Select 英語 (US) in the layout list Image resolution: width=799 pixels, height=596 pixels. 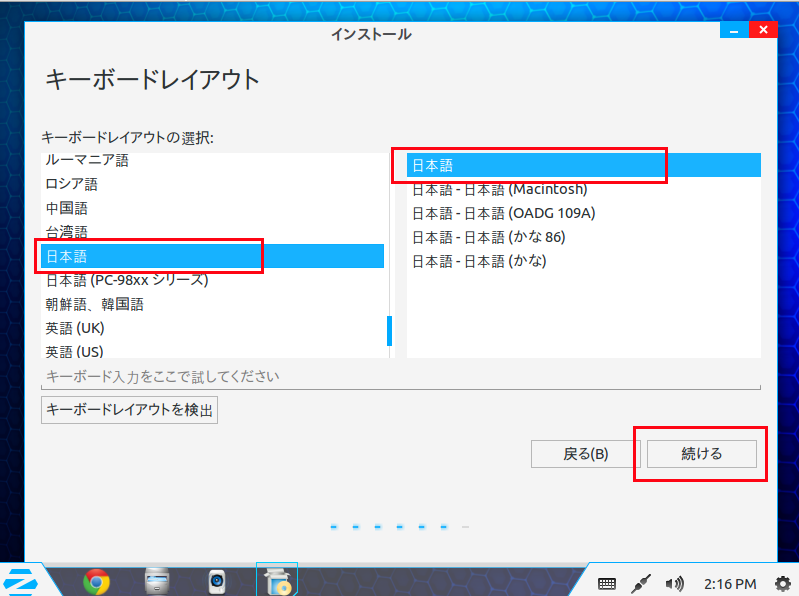click(212, 350)
